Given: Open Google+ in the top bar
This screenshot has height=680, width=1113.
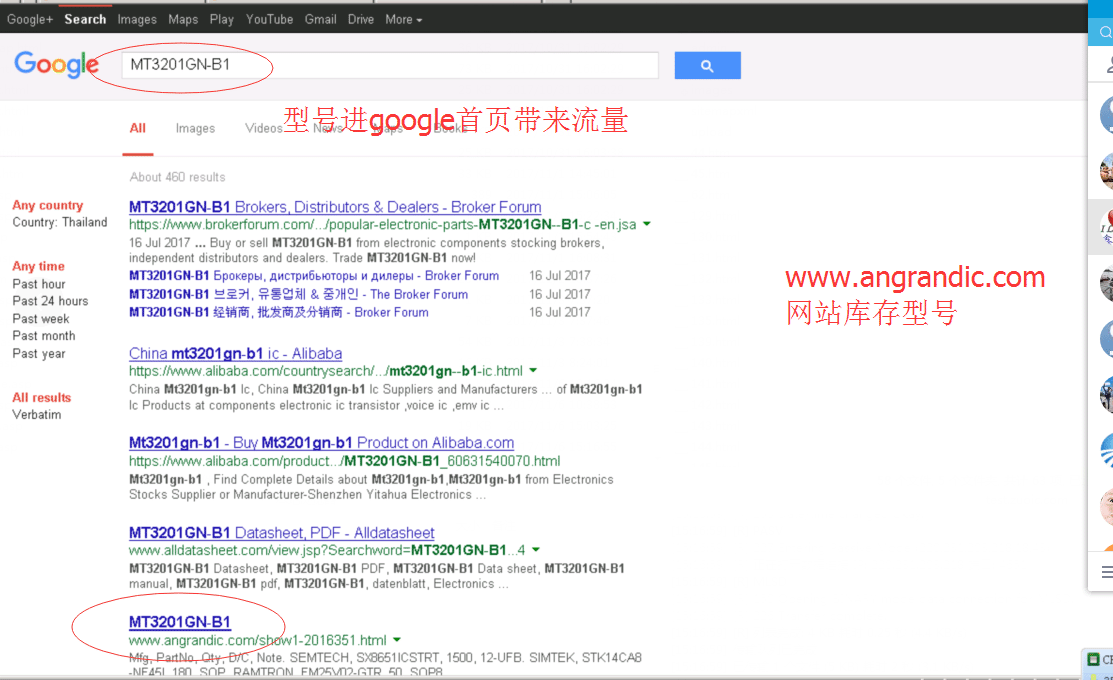Looking at the screenshot, I should click(x=30, y=19).
